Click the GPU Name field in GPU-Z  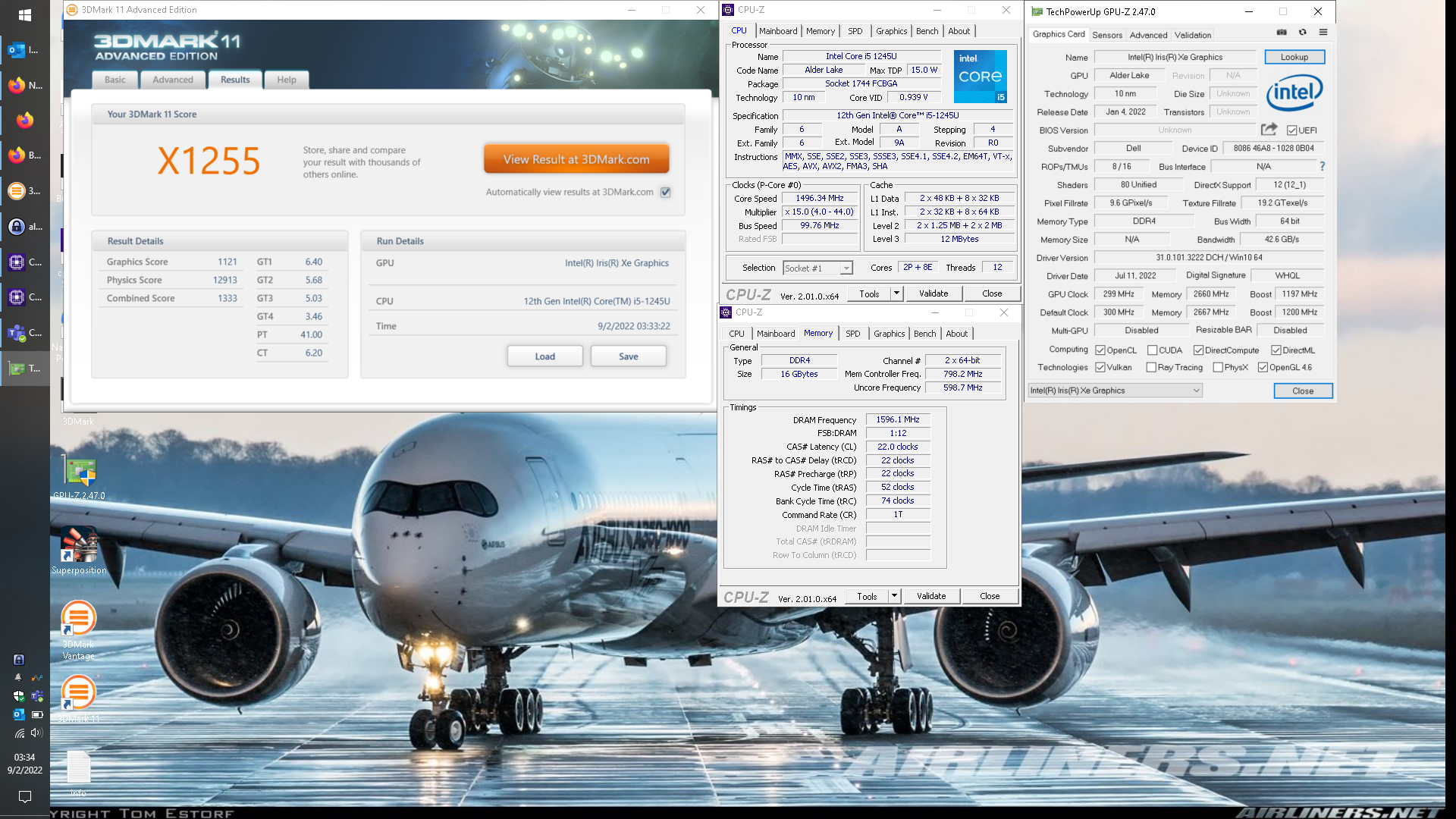(x=1175, y=57)
